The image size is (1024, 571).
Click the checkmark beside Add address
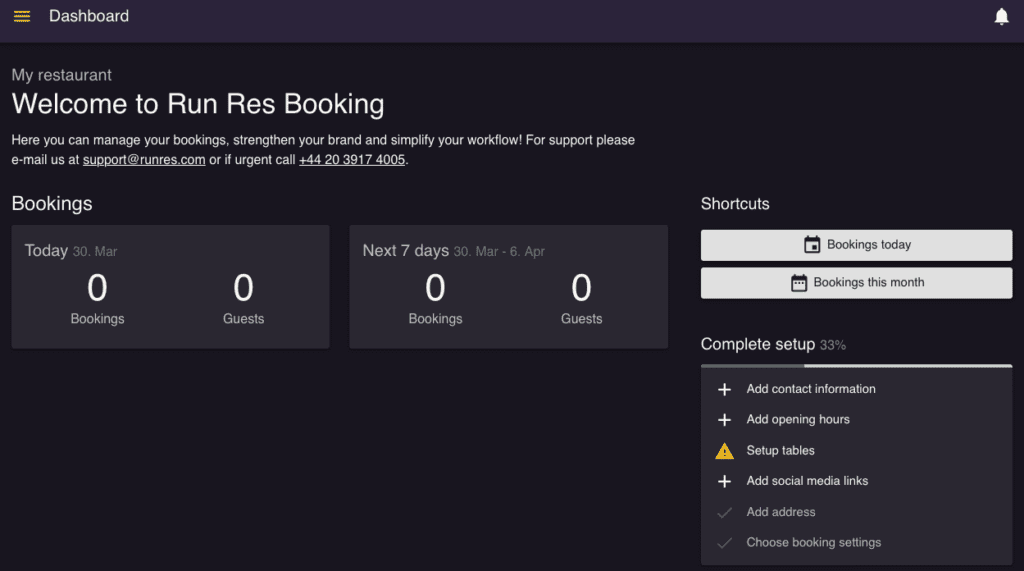point(724,513)
